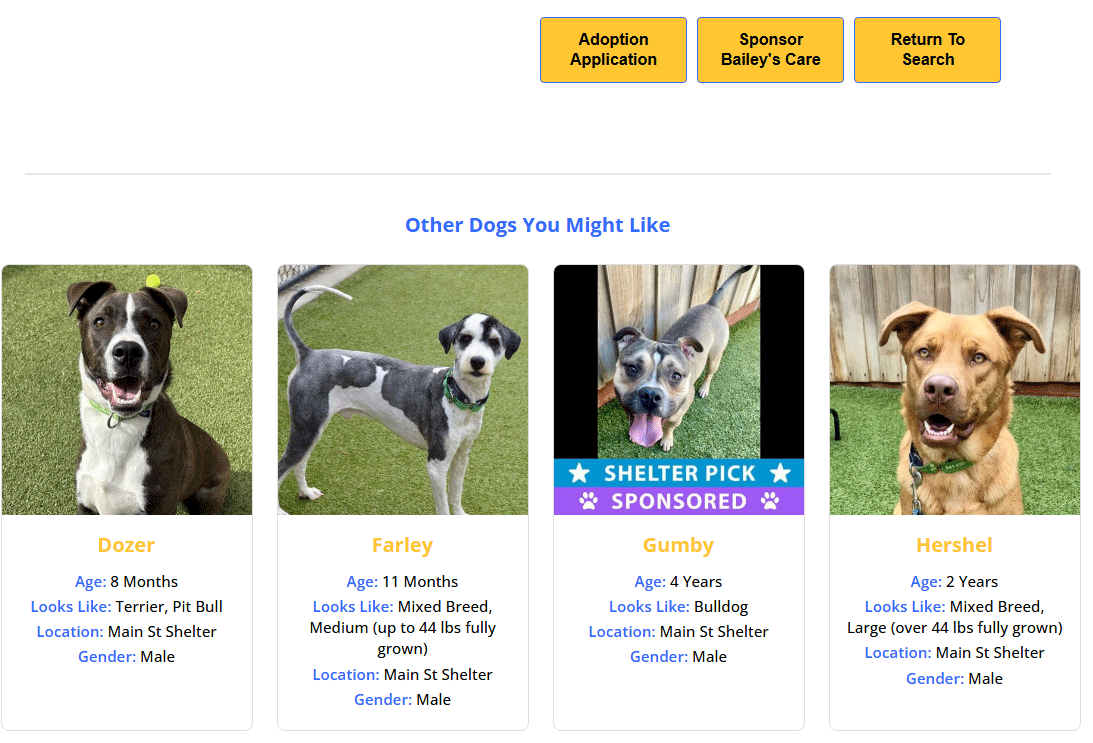Viewport: 1093px width, 743px height.
Task: Open Dozer's photo
Action: pos(127,389)
